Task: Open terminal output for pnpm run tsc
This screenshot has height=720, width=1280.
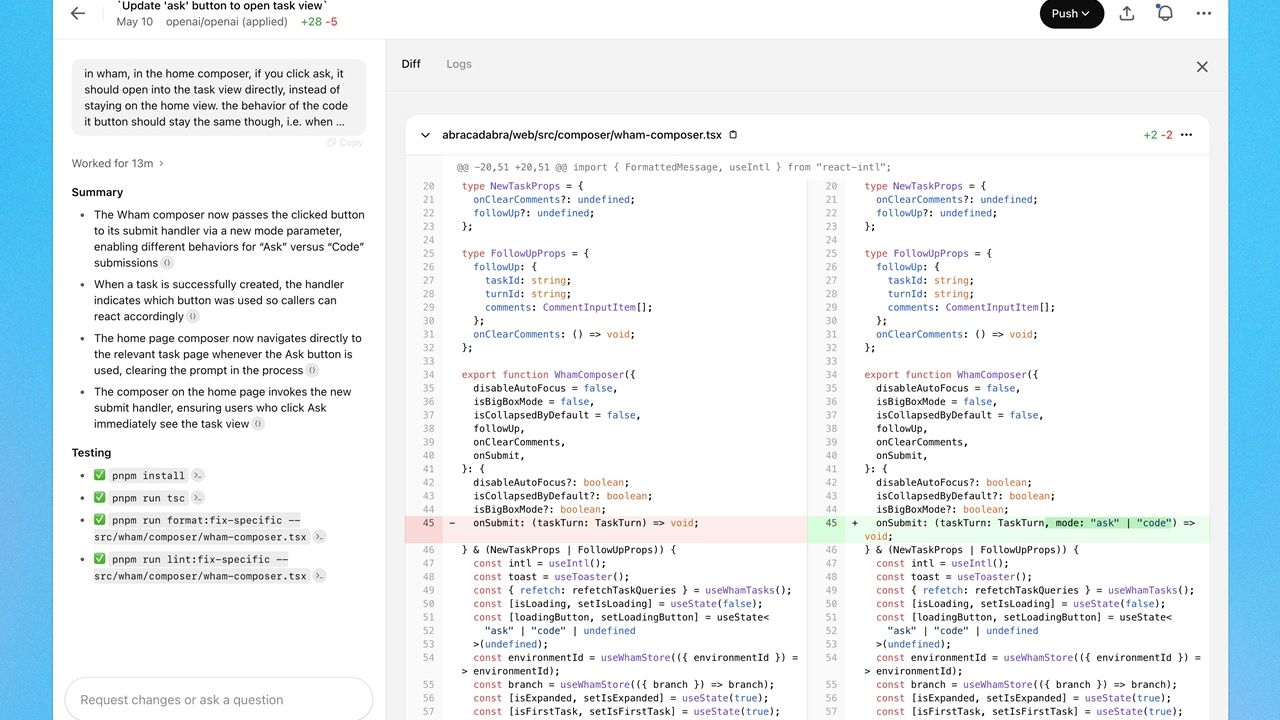Action: [x=198, y=498]
